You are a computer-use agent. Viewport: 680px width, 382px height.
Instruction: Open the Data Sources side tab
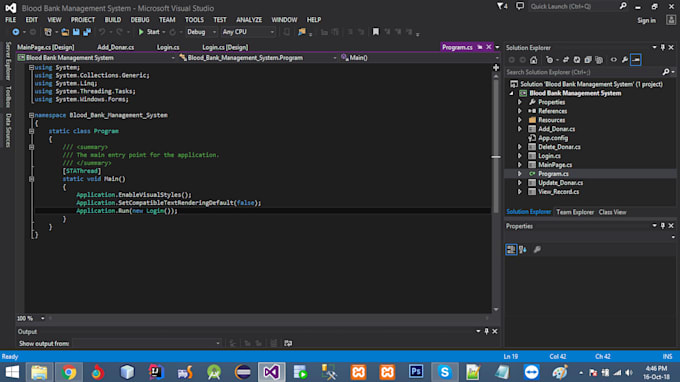8,130
